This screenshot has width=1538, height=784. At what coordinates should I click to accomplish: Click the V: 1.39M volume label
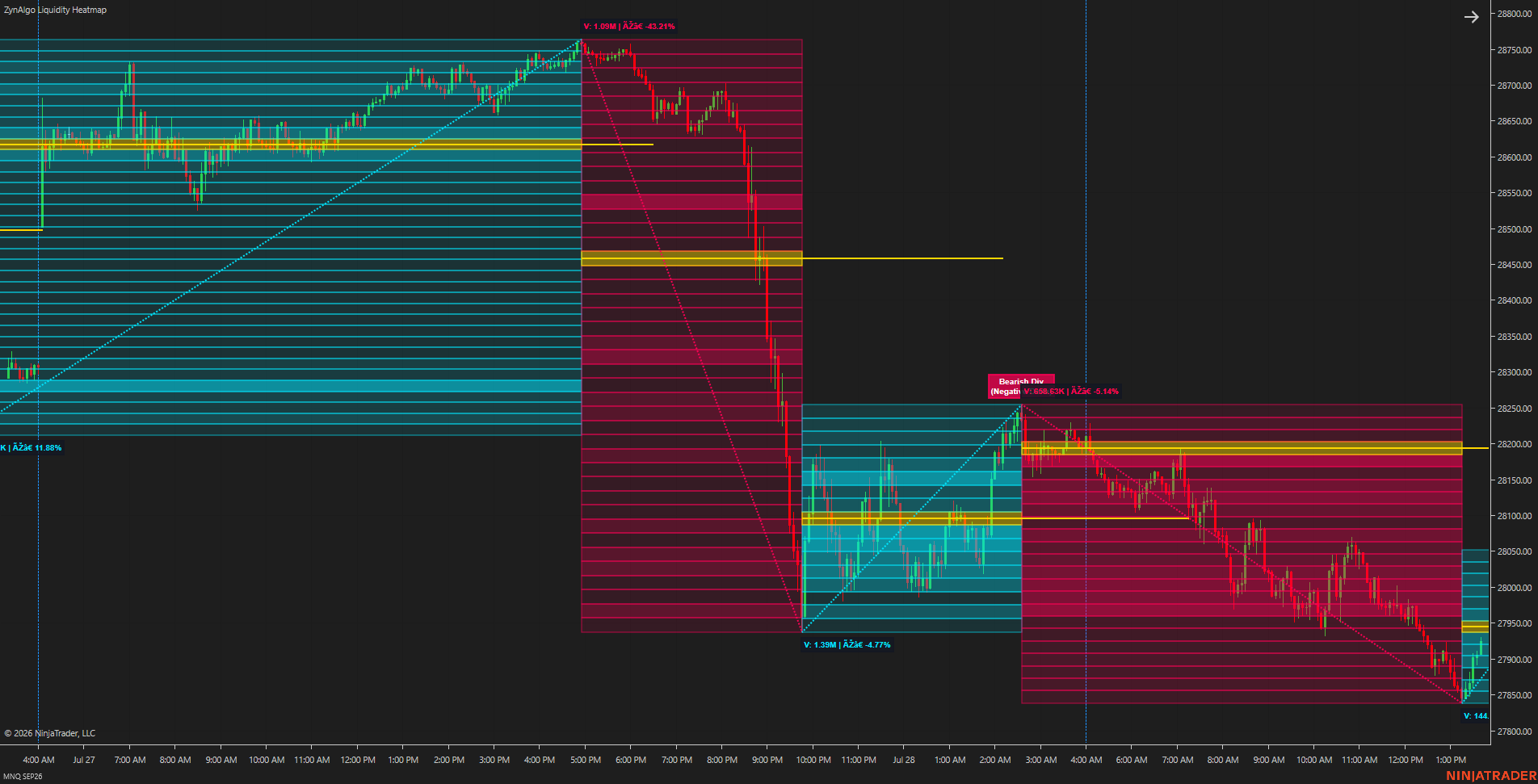847,645
